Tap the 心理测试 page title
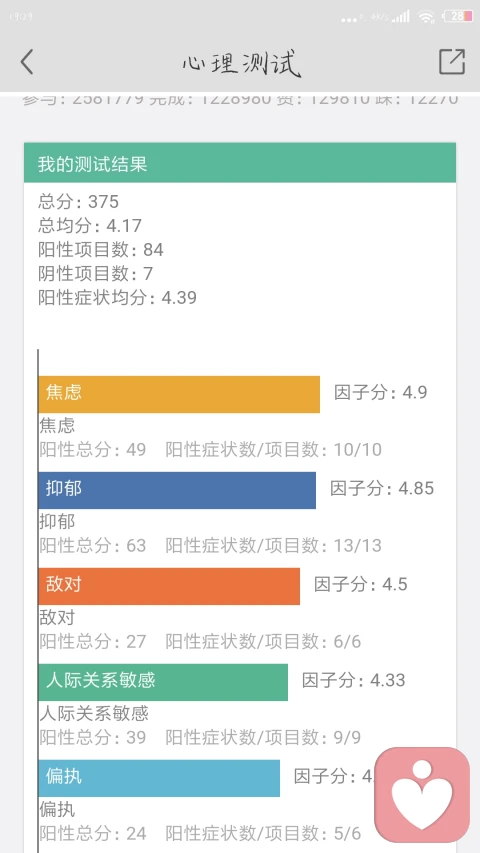The image size is (480, 853). (241, 63)
